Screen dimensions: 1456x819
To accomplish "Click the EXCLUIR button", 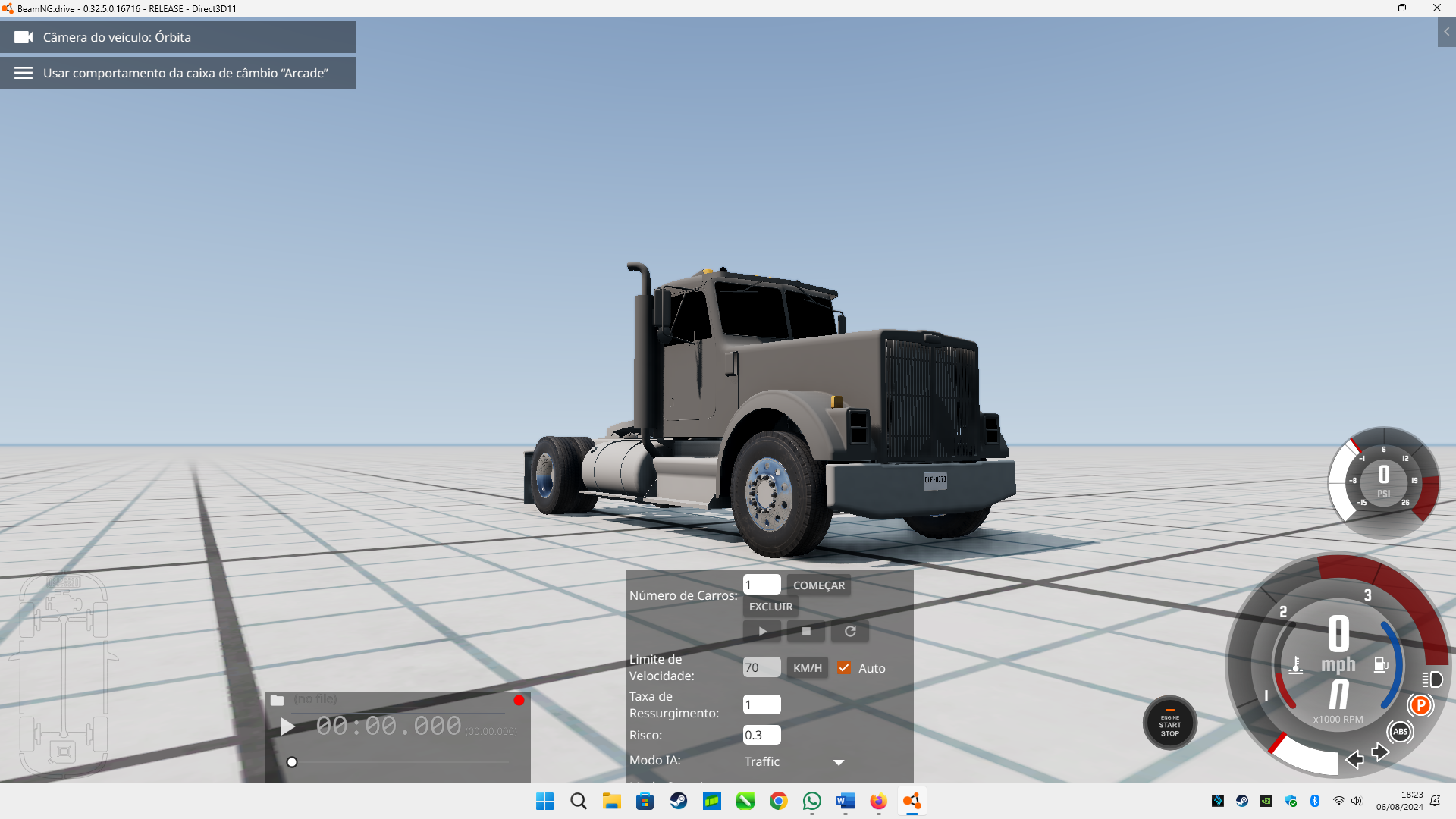I will coord(770,607).
